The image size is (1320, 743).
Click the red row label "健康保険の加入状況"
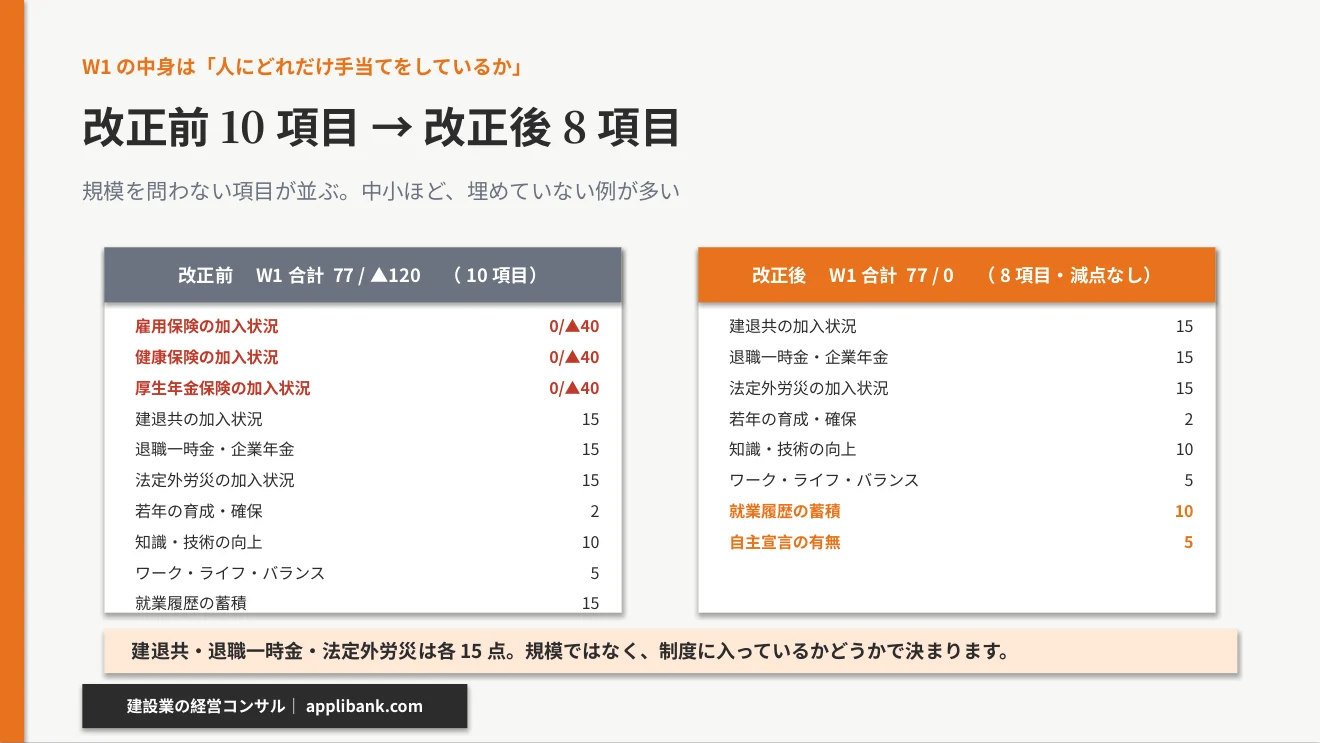[207, 357]
